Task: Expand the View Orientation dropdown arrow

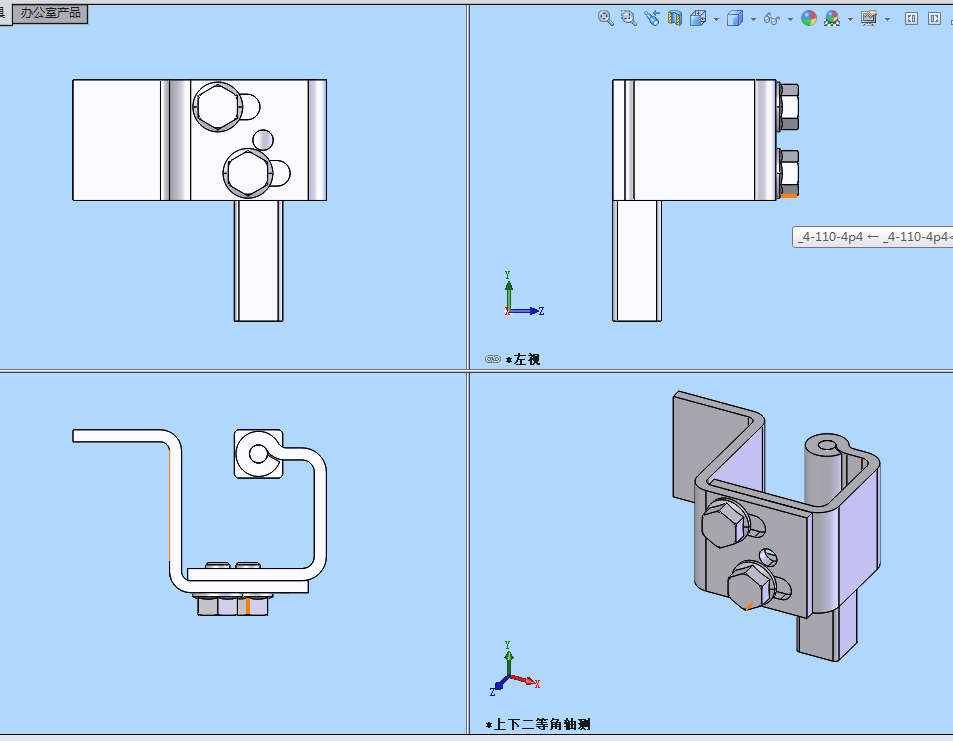Action: coord(717,18)
